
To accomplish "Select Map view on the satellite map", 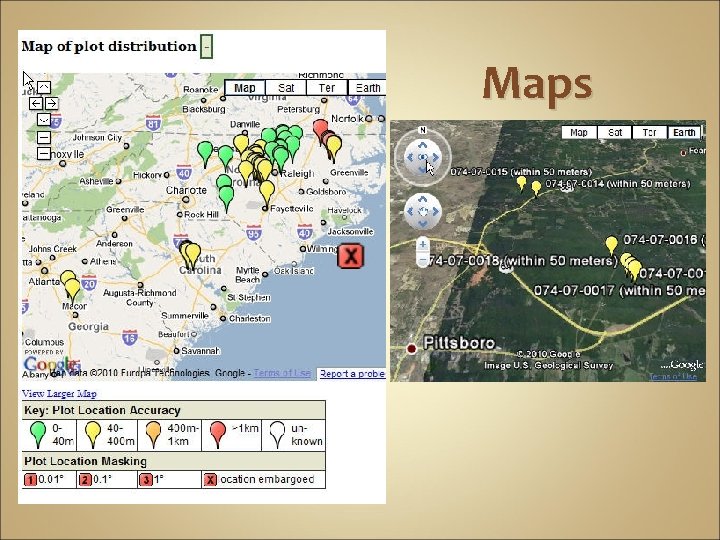I will [x=579, y=133].
